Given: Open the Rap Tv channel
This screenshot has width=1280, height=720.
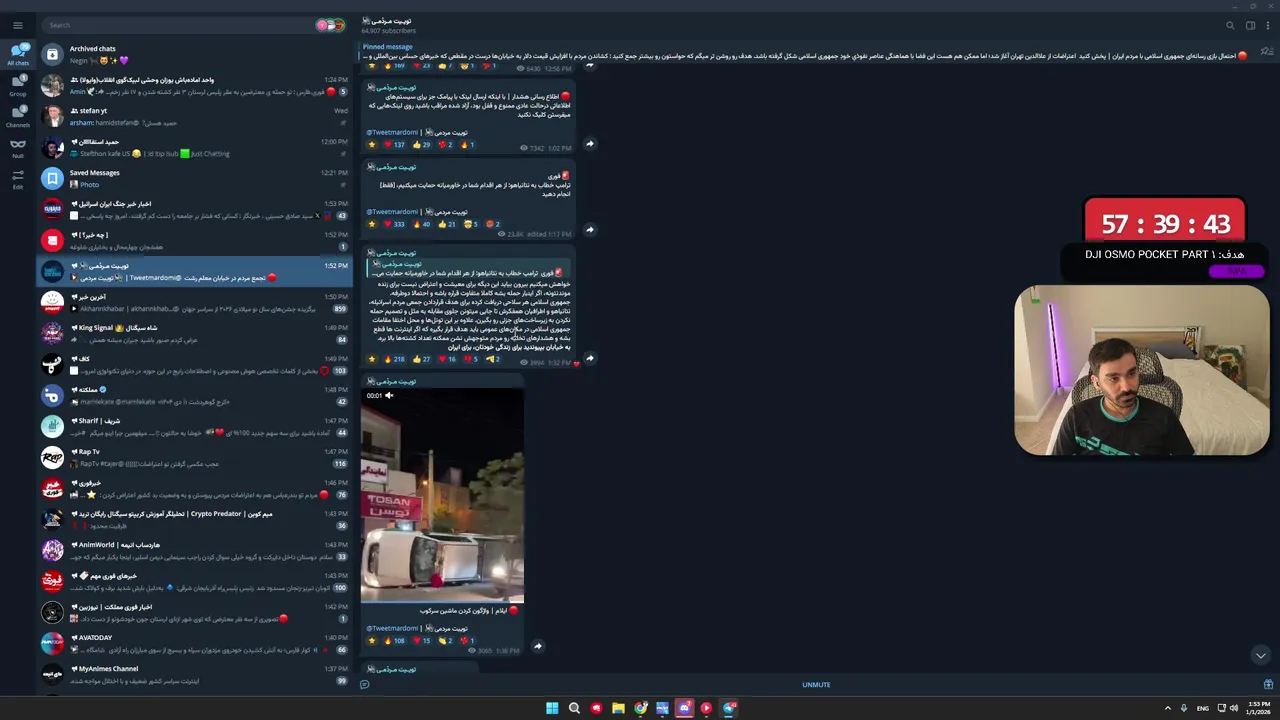Looking at the screenshot, I should pyautogui.click(x=195, y=457).
